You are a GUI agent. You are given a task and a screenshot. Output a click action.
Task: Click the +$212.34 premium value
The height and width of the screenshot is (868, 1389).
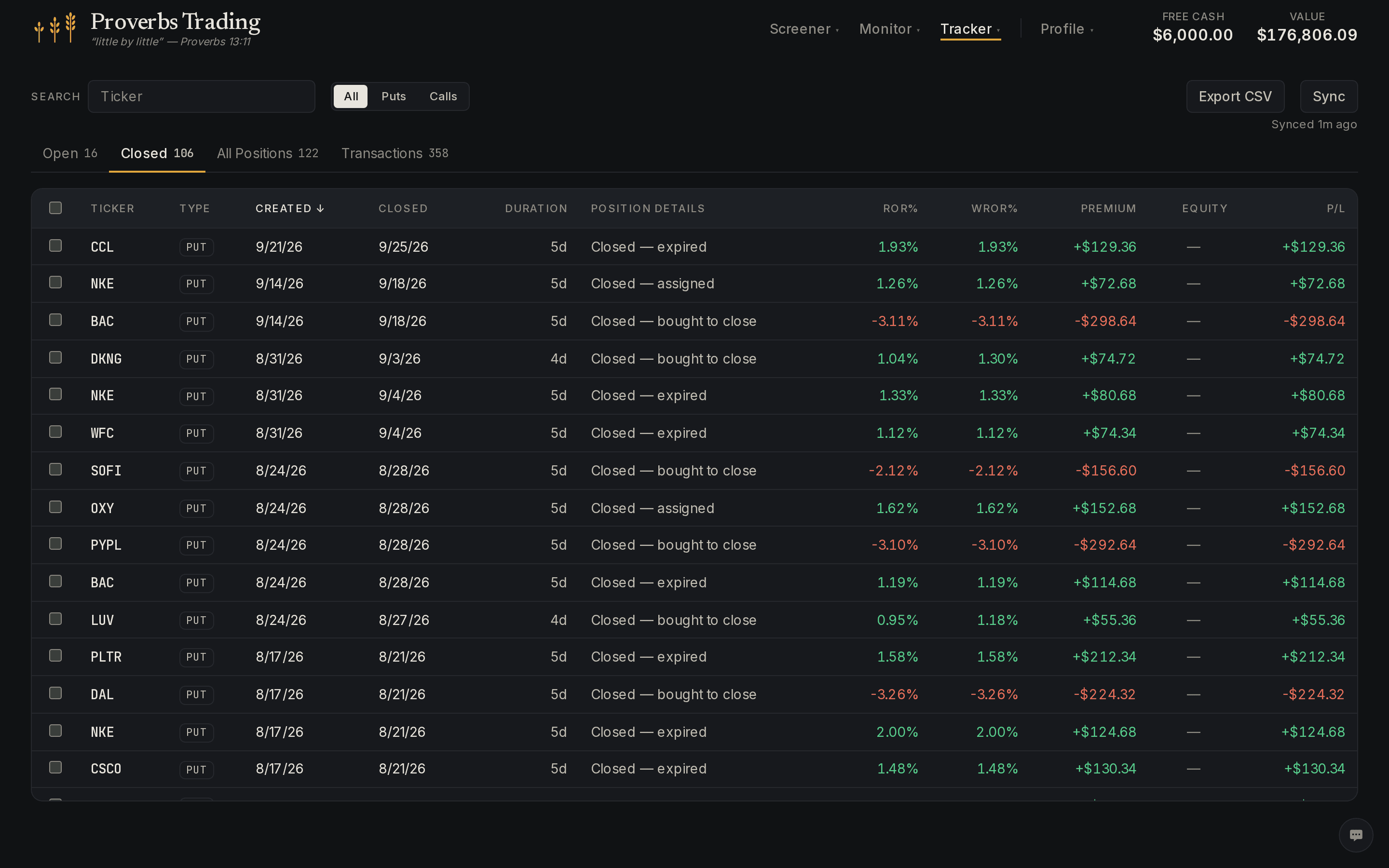click(1104, 657)
